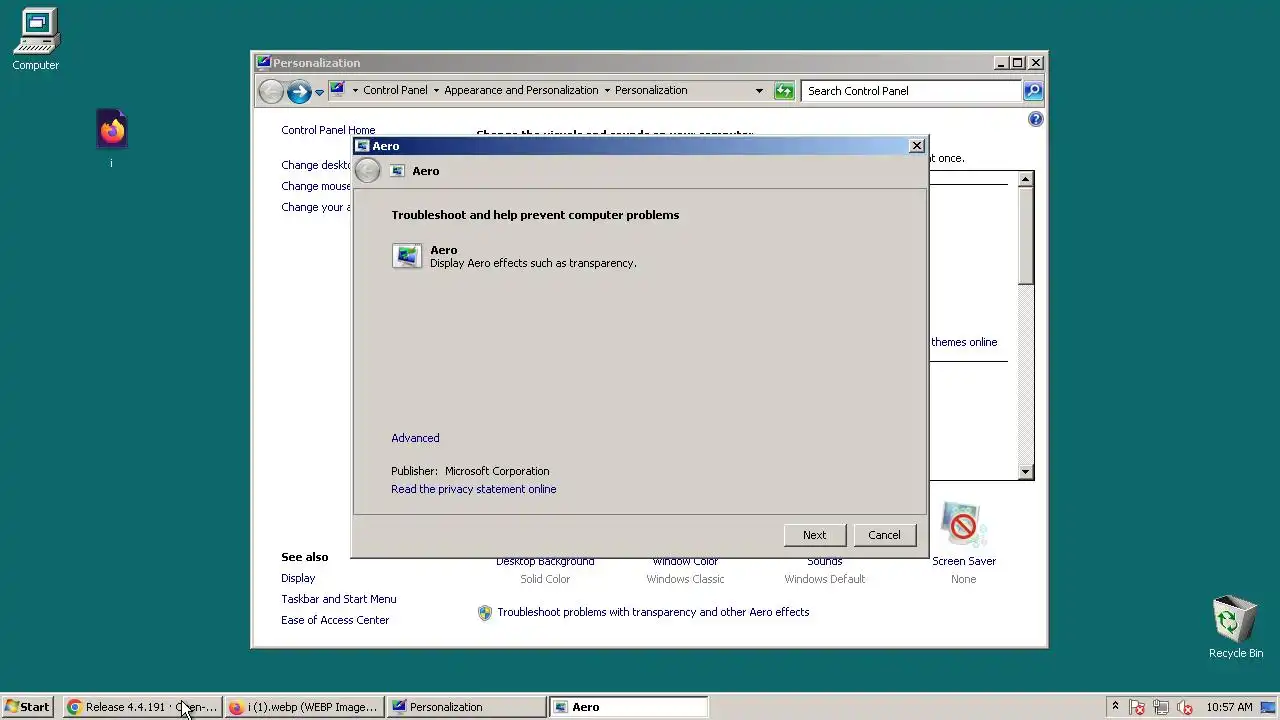Viewport: 1280px width, 720px height.
Task: Open the Window Color link
Action: [x=685, y=562]
